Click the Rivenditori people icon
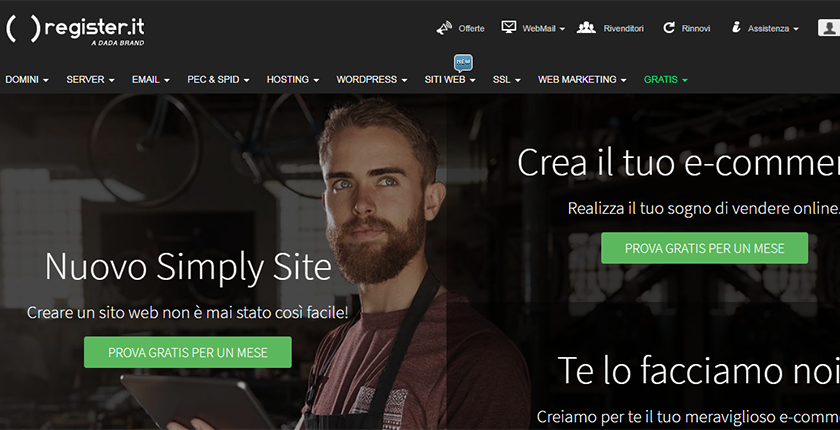Image resolution: width=840 pixels, height=430 pixels. [x=586, y=28]
